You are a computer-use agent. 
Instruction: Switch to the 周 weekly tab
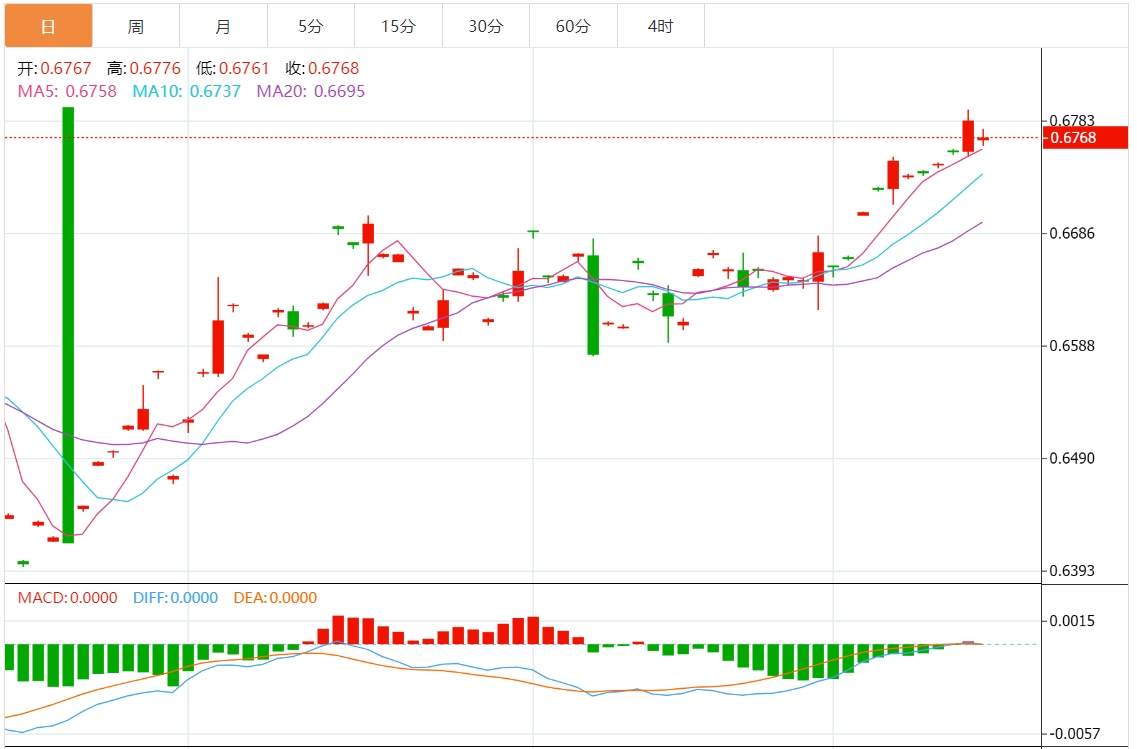[x=136, y=26]
